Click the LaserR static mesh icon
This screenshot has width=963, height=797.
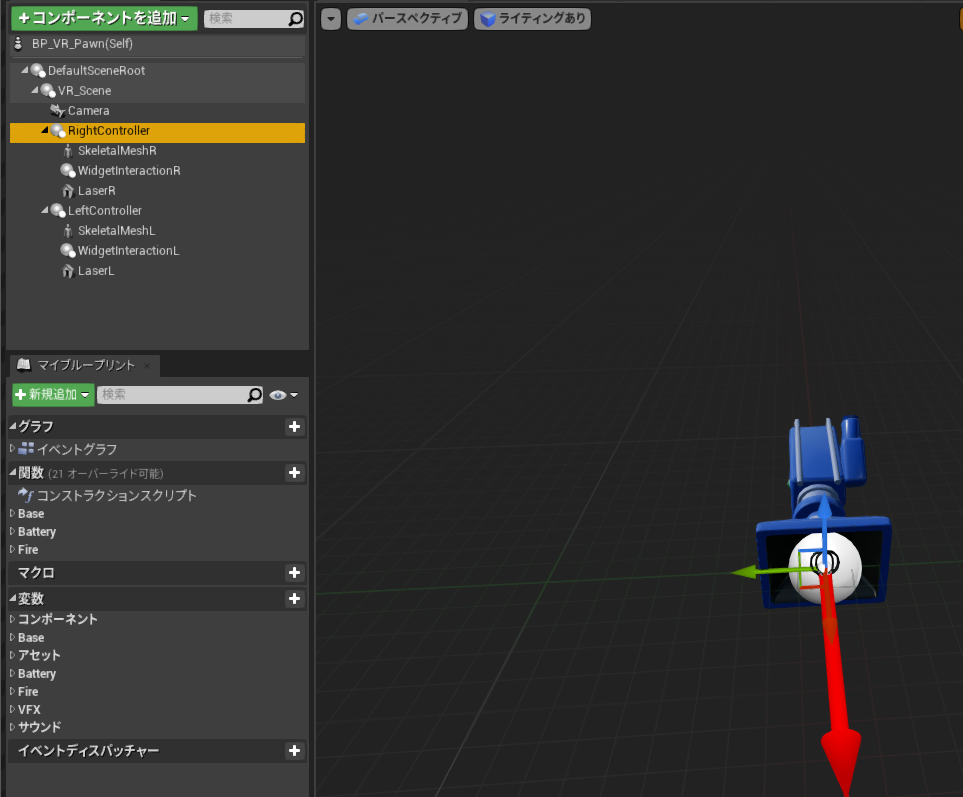coord(68,191)
